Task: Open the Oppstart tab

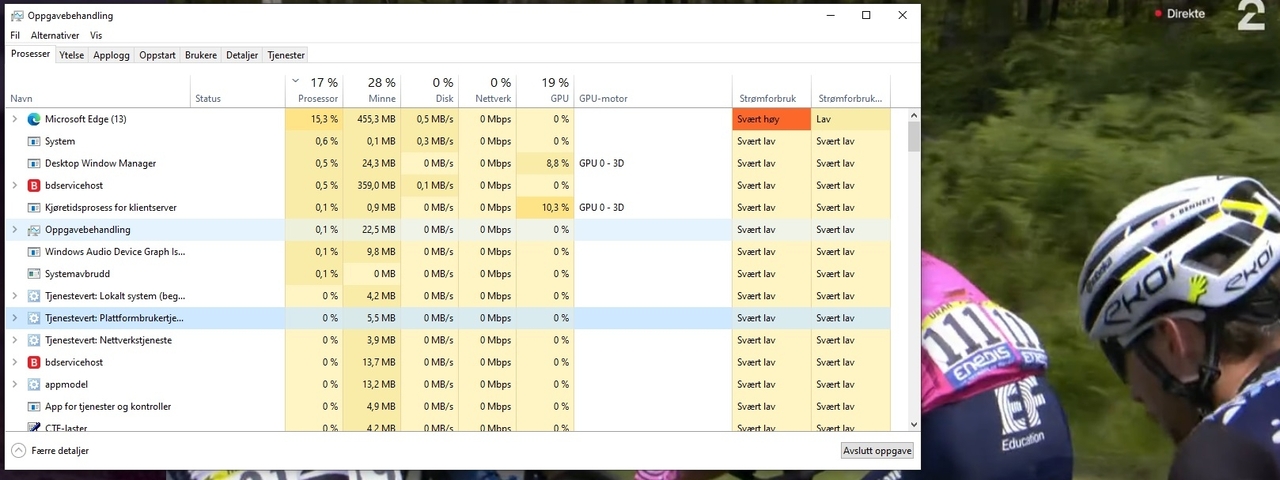Action: [157, 55]
